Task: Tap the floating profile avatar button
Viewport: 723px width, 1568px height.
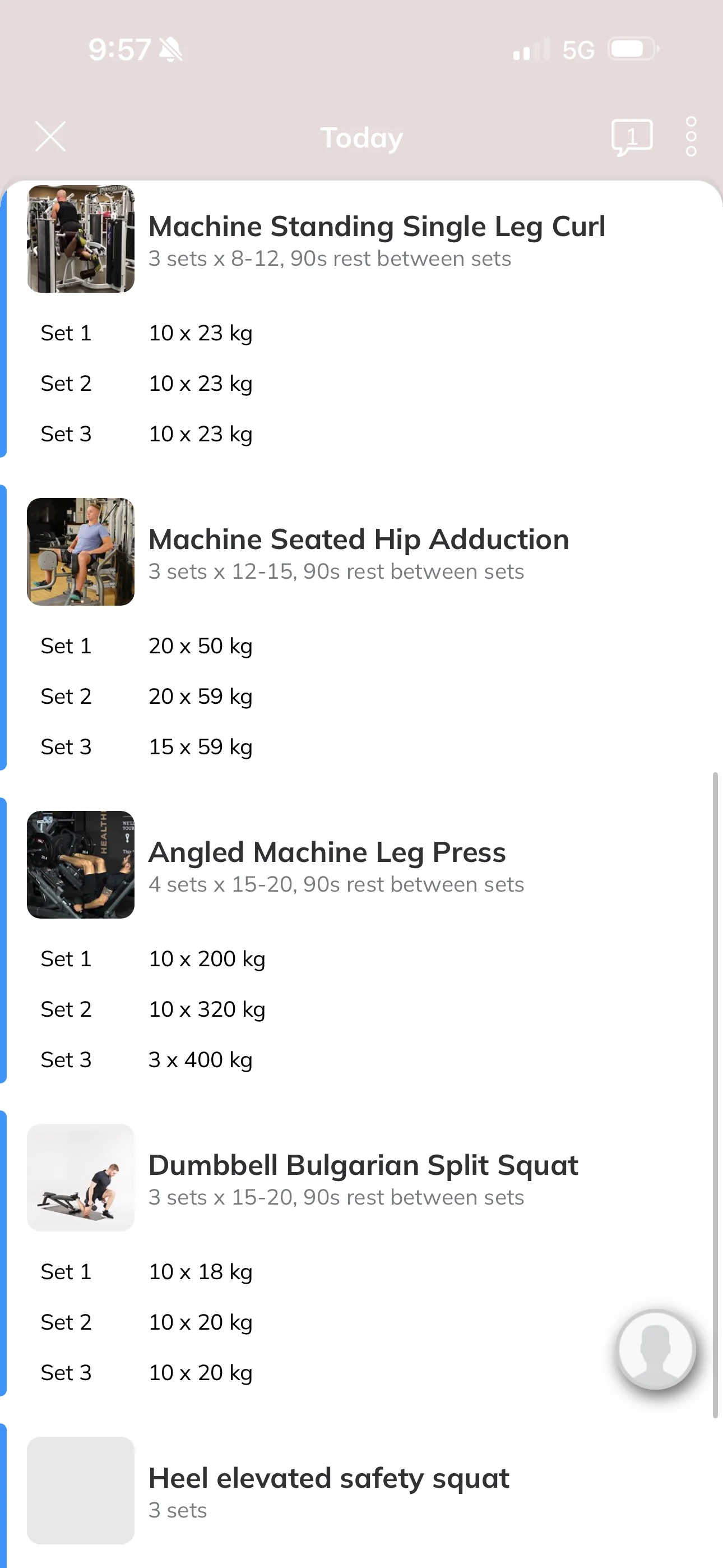Action: pos(656,1349)
